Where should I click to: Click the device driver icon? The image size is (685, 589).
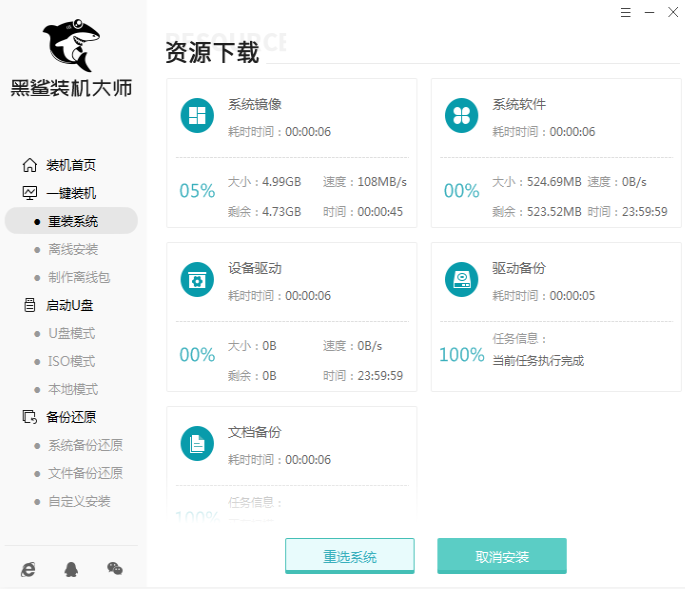(197, 280)
